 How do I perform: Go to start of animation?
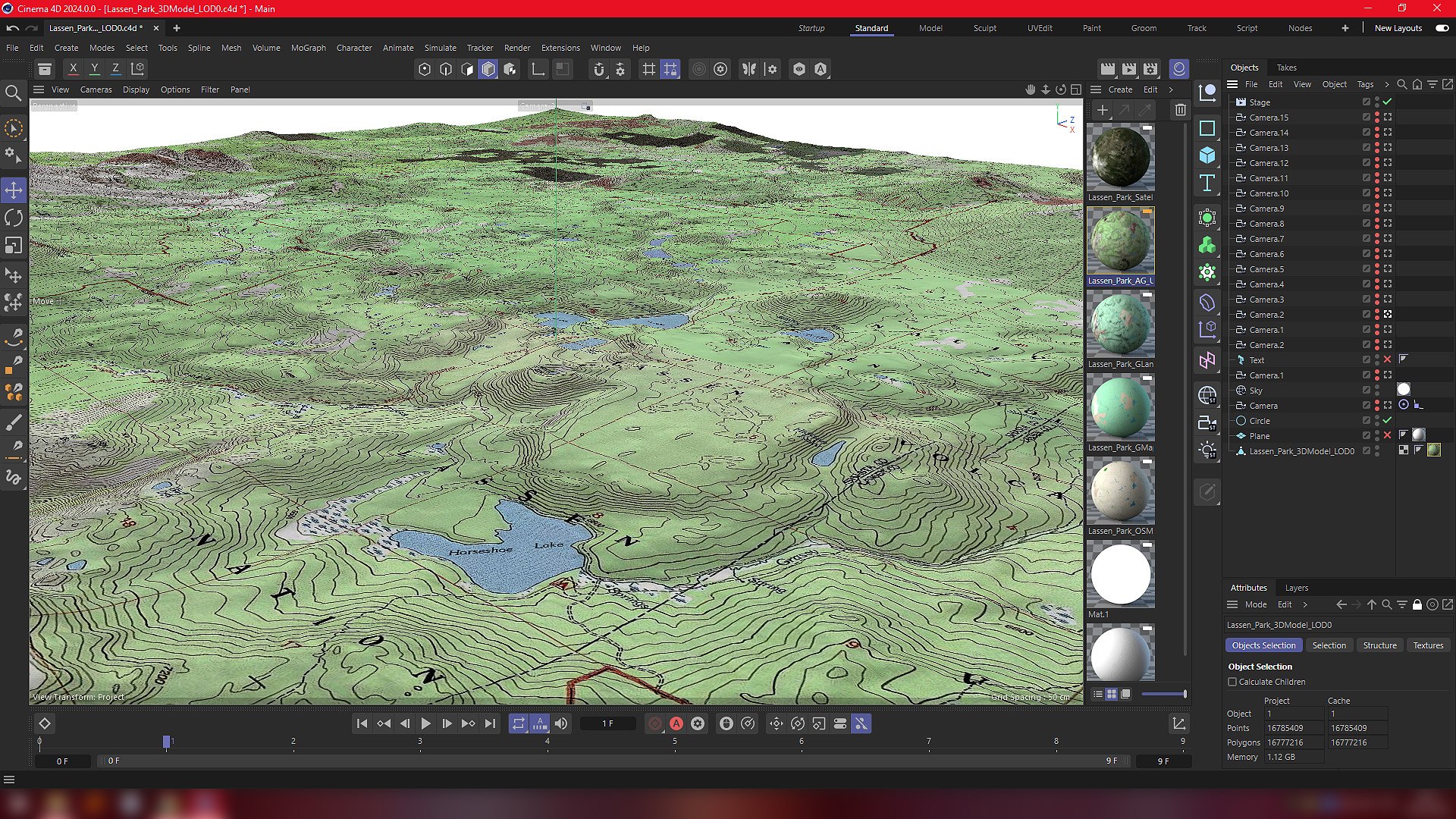[362, 723]
